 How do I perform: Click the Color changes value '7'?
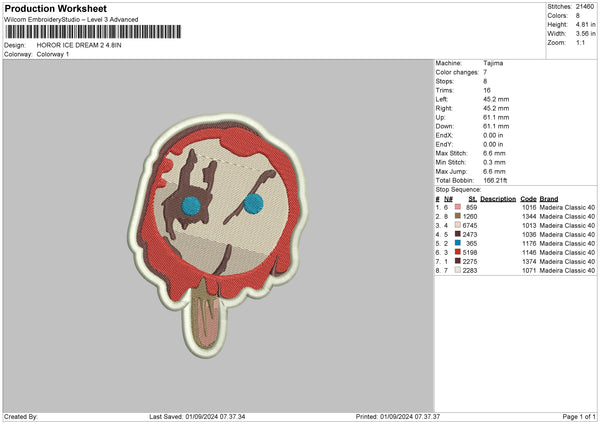click(x=485, y=72)
